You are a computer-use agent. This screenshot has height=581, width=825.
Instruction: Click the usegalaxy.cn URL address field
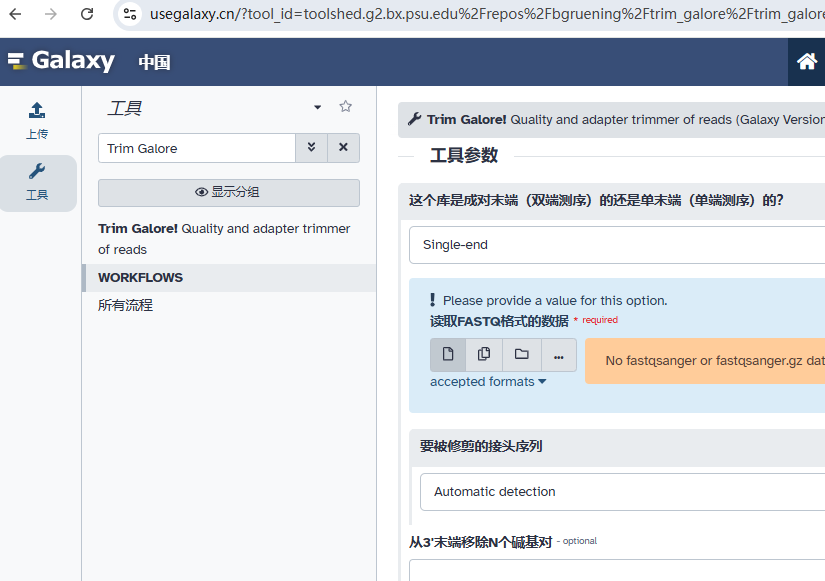click(x=487, y=14)
